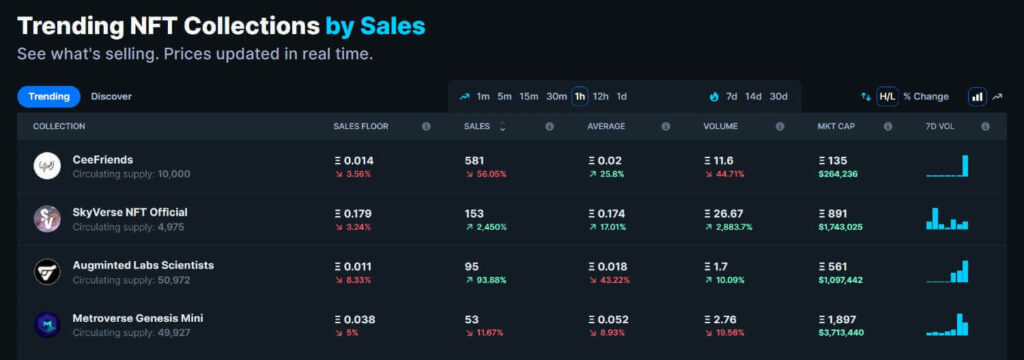This screenshot has height=360, width=1024.
Task: Switch to the Discover tab
Action: click(111, 97)
